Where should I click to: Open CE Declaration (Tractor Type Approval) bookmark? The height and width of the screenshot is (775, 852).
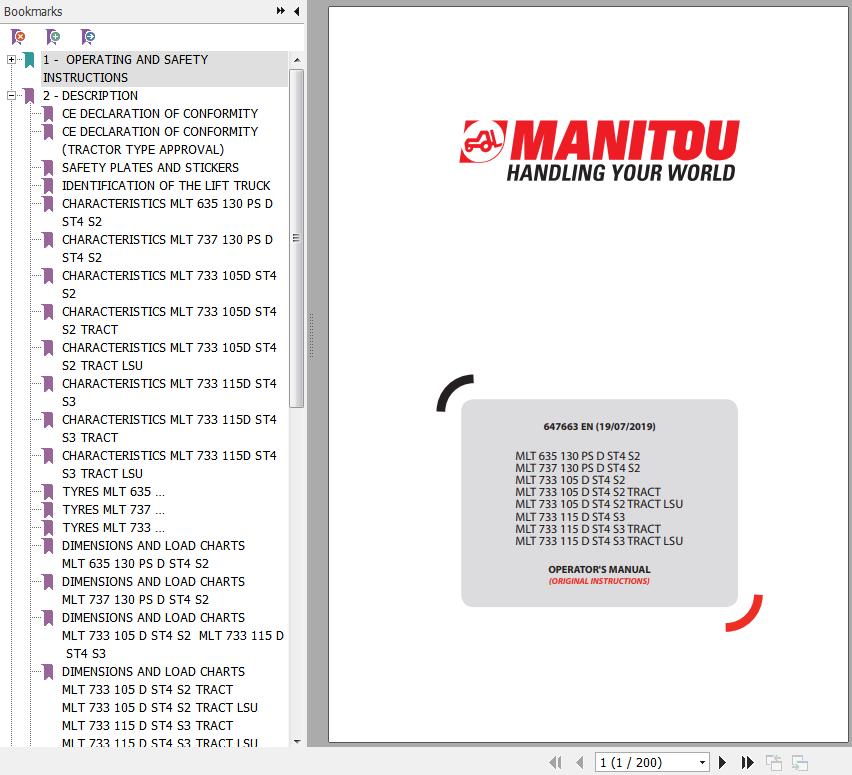(160, 140)
